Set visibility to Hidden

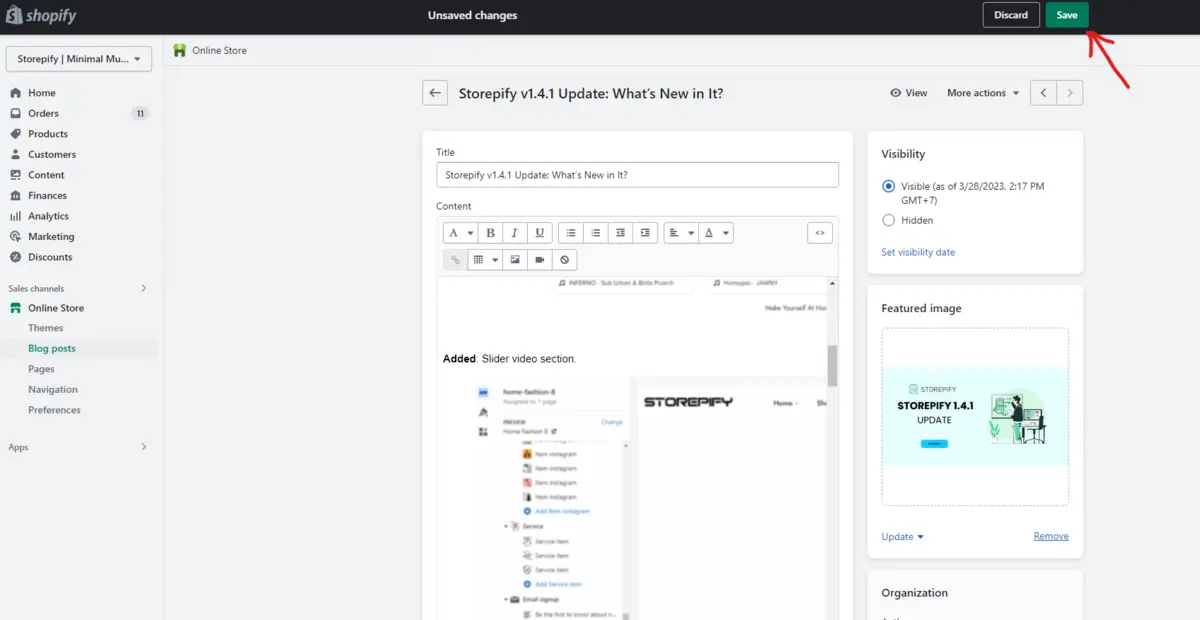pyautogui.click(x=889, y=220)
